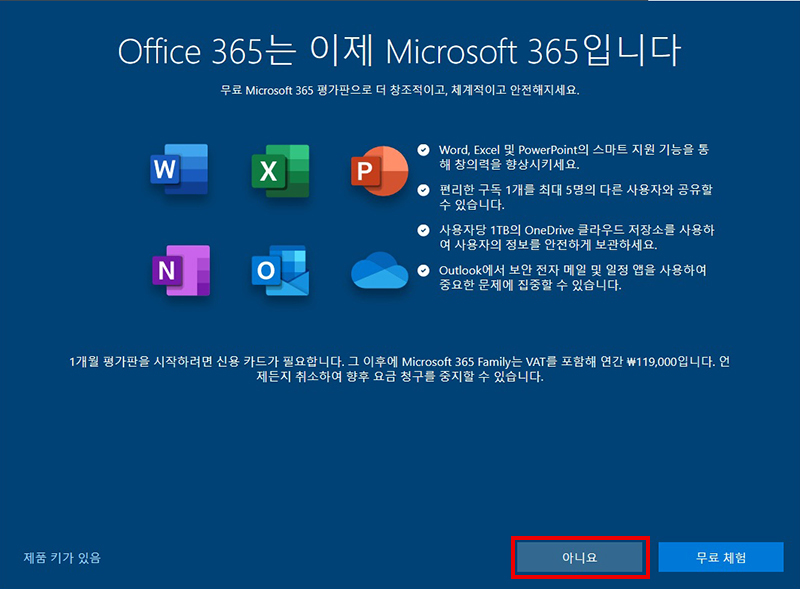
Task: Decline by clicking the 아니요 button
Action: (x=580, y=557)
